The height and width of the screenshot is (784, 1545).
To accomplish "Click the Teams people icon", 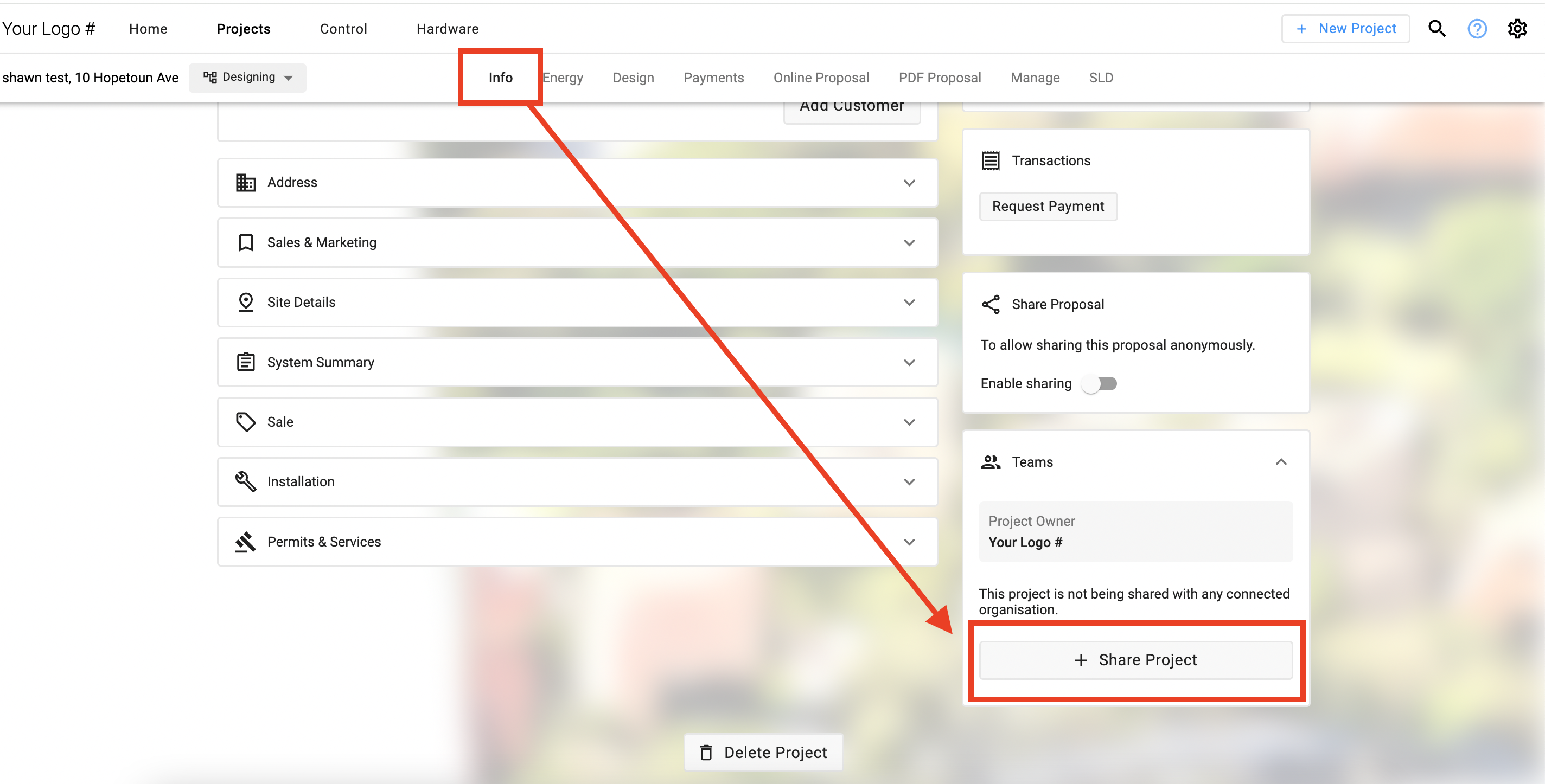I will click(x=990, y=462).
